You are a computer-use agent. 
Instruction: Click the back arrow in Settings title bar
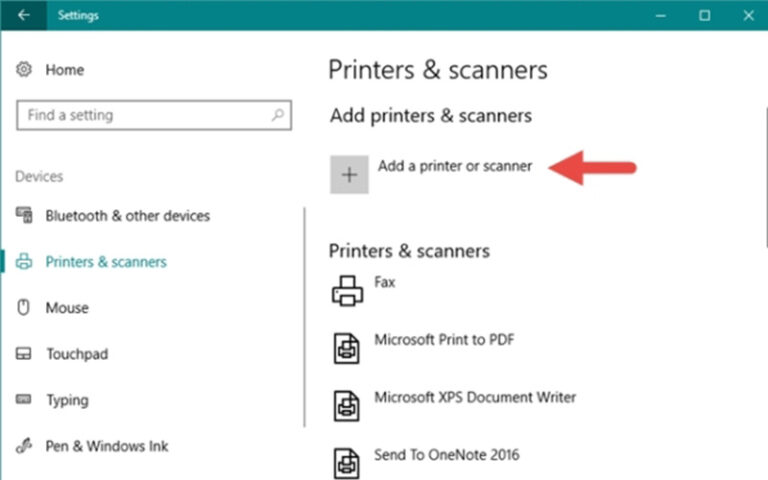click(x=24, y=15)
